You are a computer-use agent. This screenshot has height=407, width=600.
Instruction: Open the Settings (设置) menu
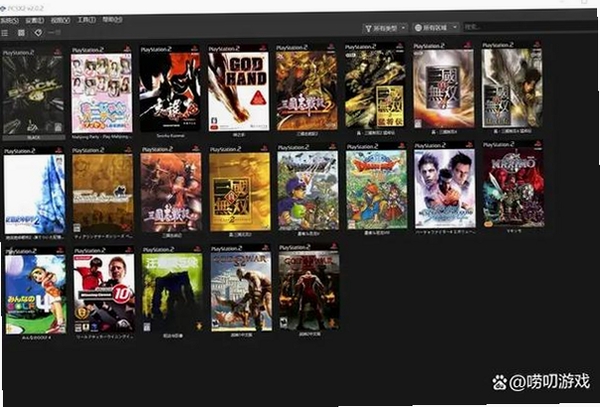click(x=35, y=20)
